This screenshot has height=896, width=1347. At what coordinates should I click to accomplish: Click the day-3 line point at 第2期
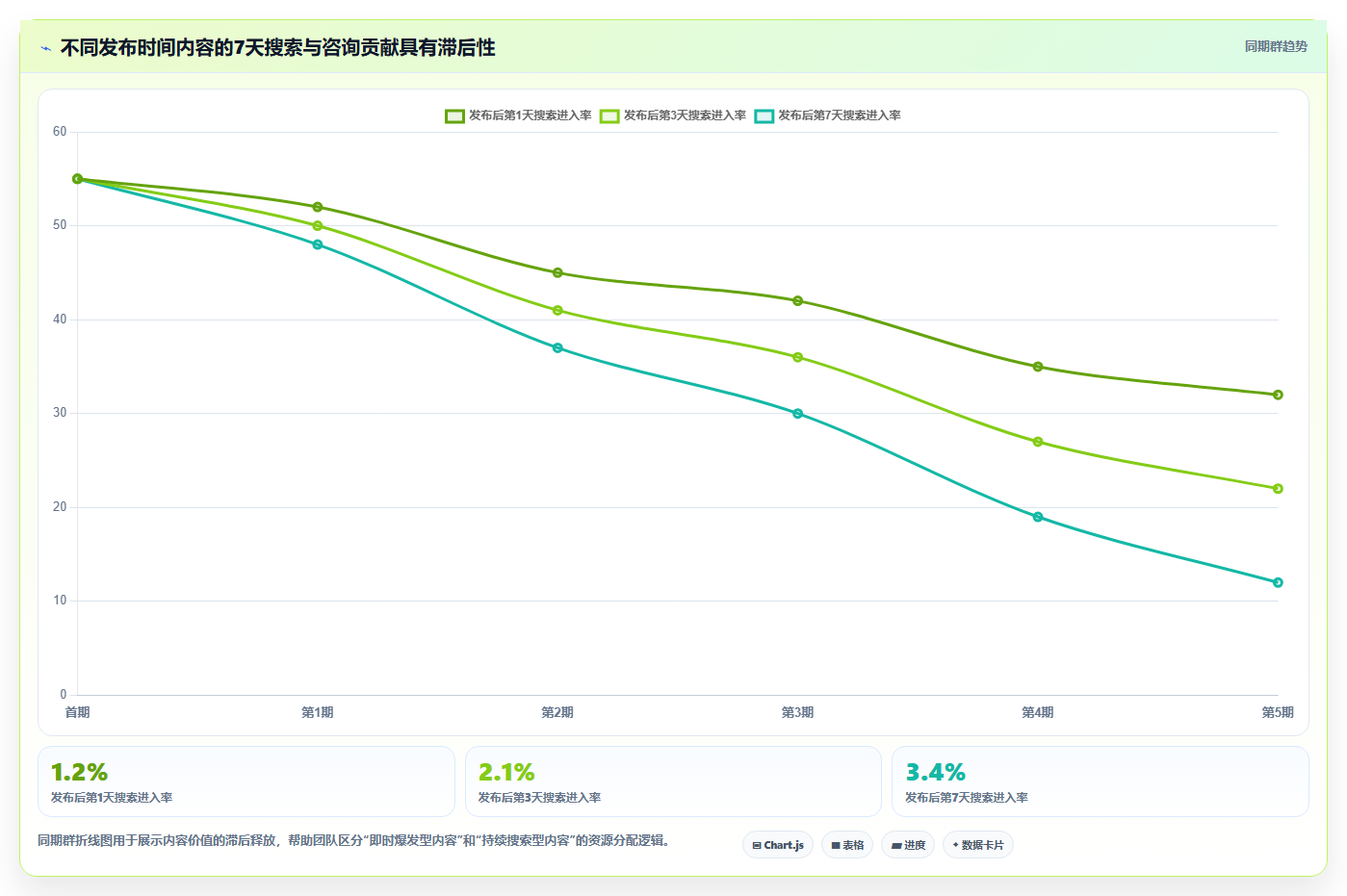(x=557, y=311)
